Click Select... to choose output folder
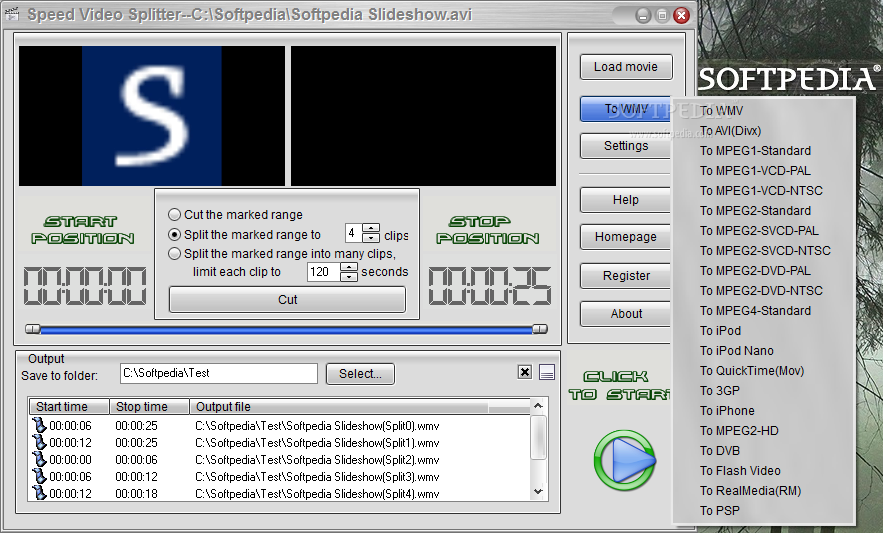Viewport: 883px width, 533px height. 360,374
